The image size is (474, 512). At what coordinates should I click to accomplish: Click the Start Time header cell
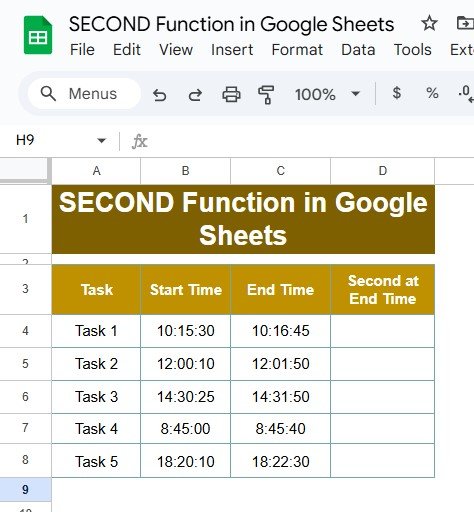tap(186, 289)
